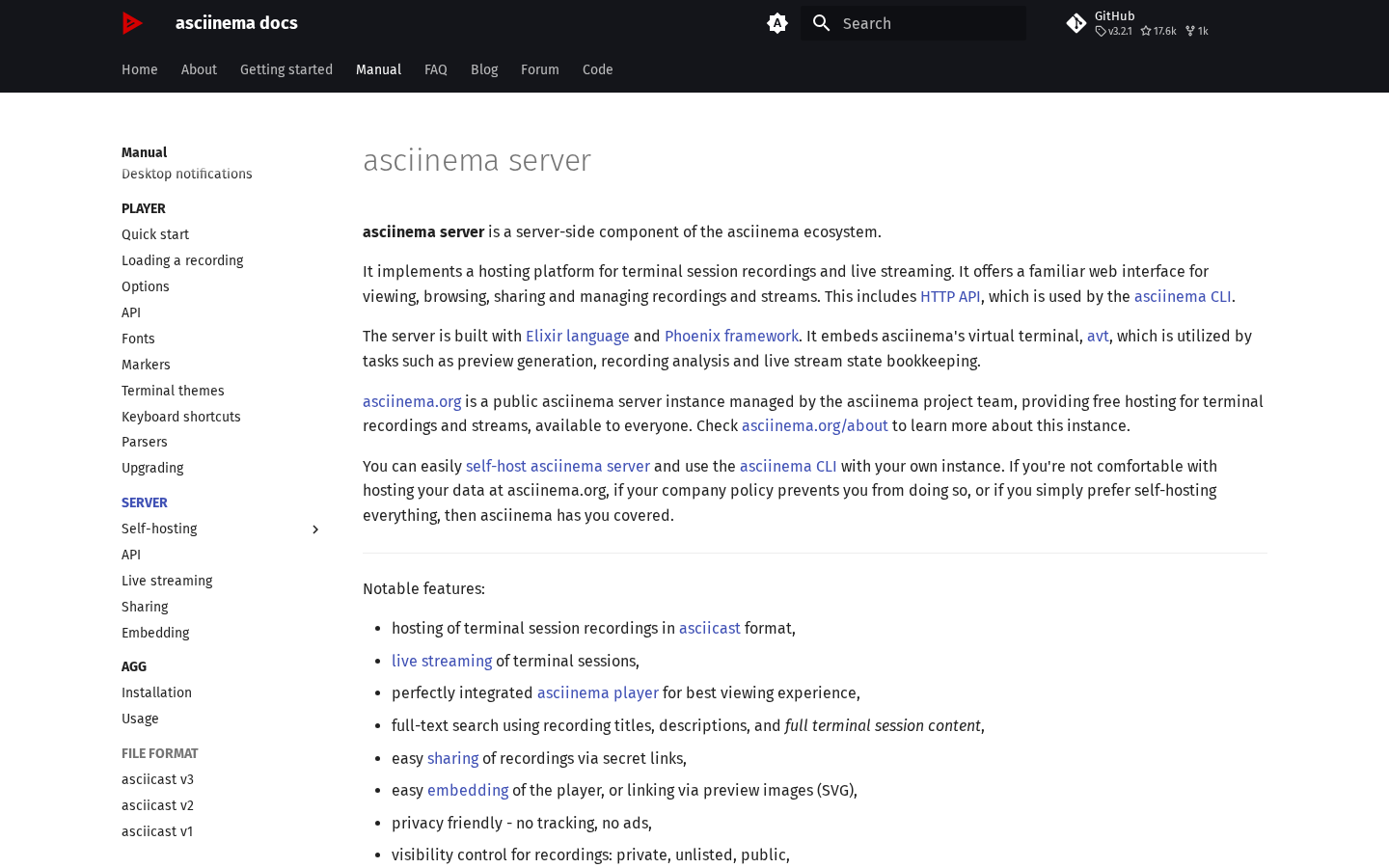Follow the HTTP API link

pos(950,296)
